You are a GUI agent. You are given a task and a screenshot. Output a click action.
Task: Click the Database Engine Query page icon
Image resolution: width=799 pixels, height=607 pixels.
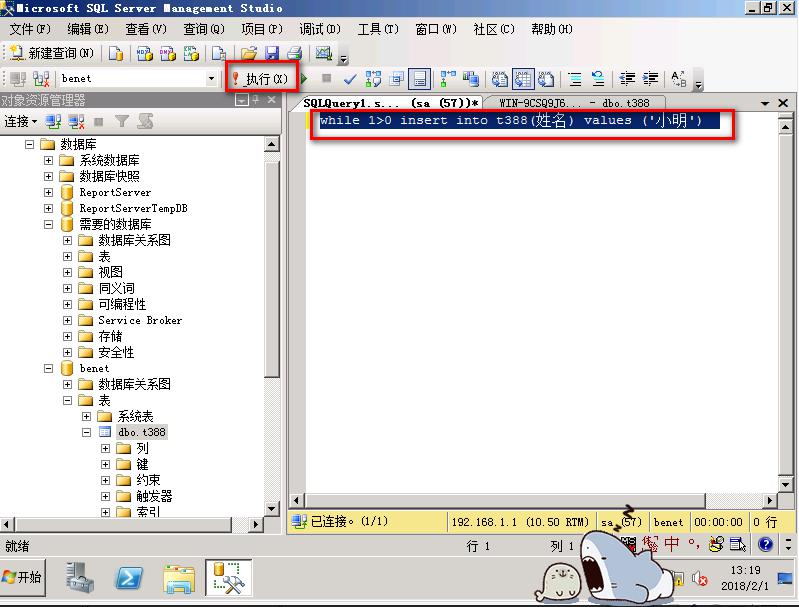pos(116,54)
